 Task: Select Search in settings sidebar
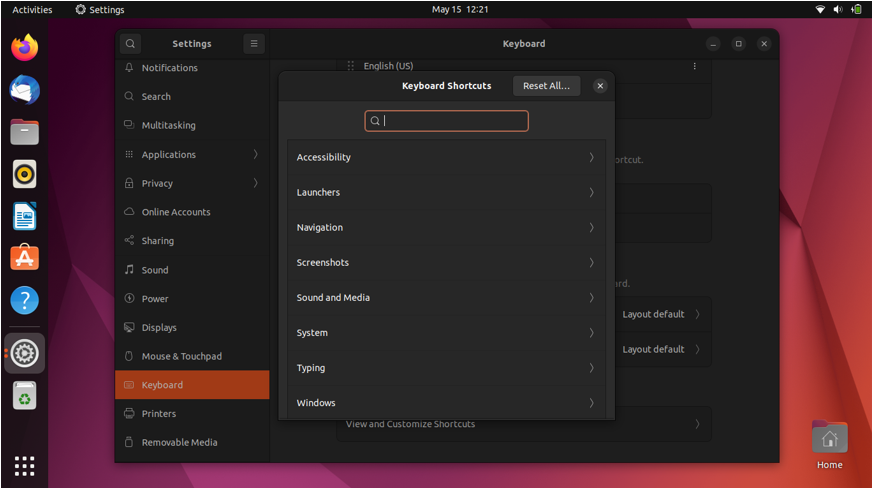pyautogui.click(x=192, y=96)
